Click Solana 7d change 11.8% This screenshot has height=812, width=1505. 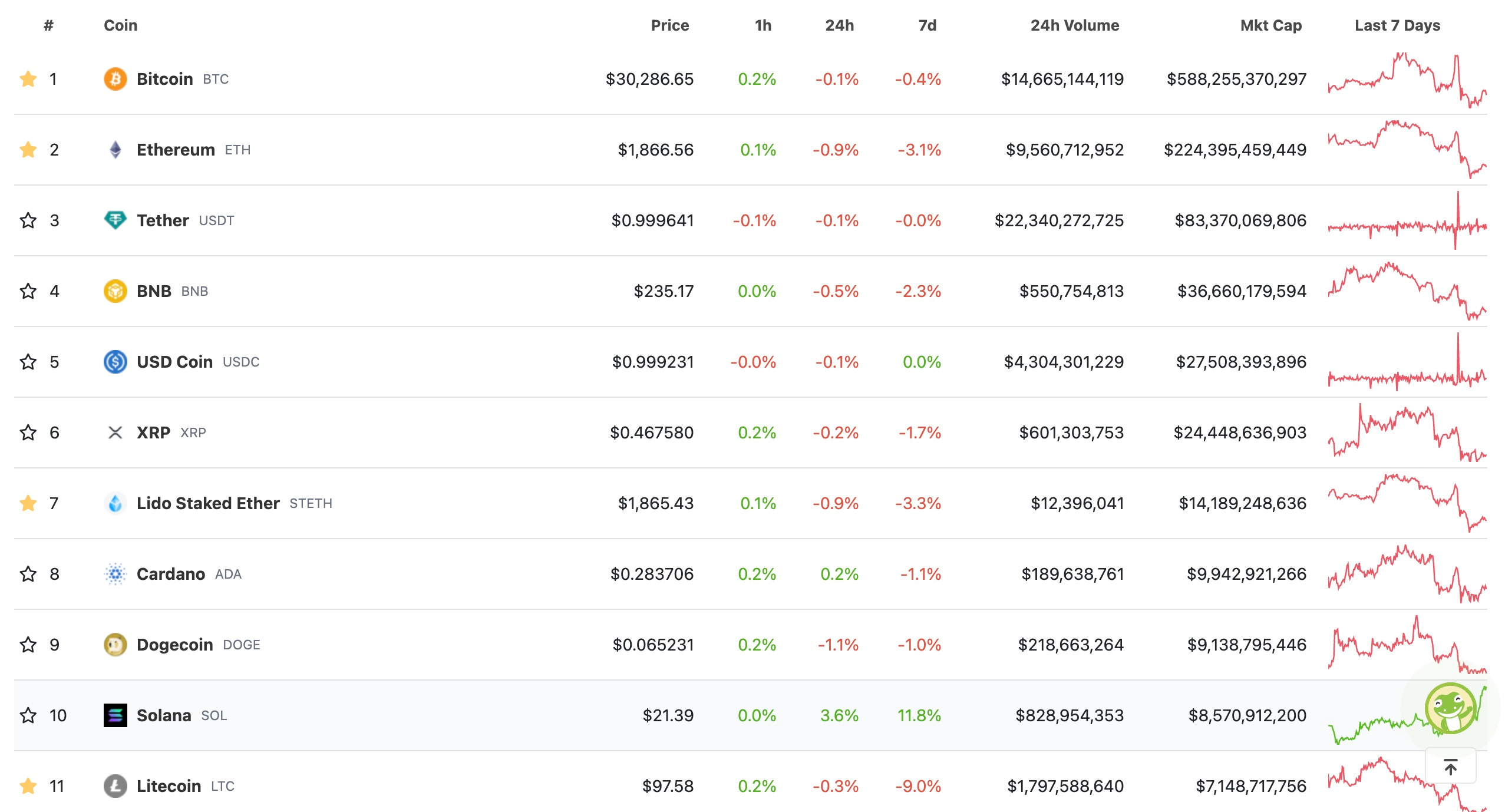tap(919, 715)
